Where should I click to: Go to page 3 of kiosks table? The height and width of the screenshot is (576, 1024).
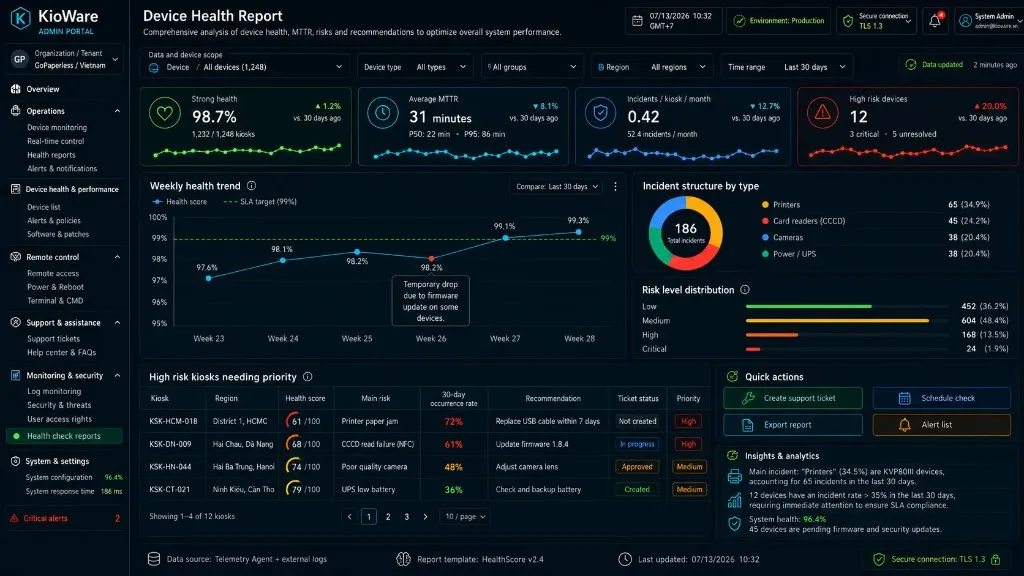(x=406, y=517)
